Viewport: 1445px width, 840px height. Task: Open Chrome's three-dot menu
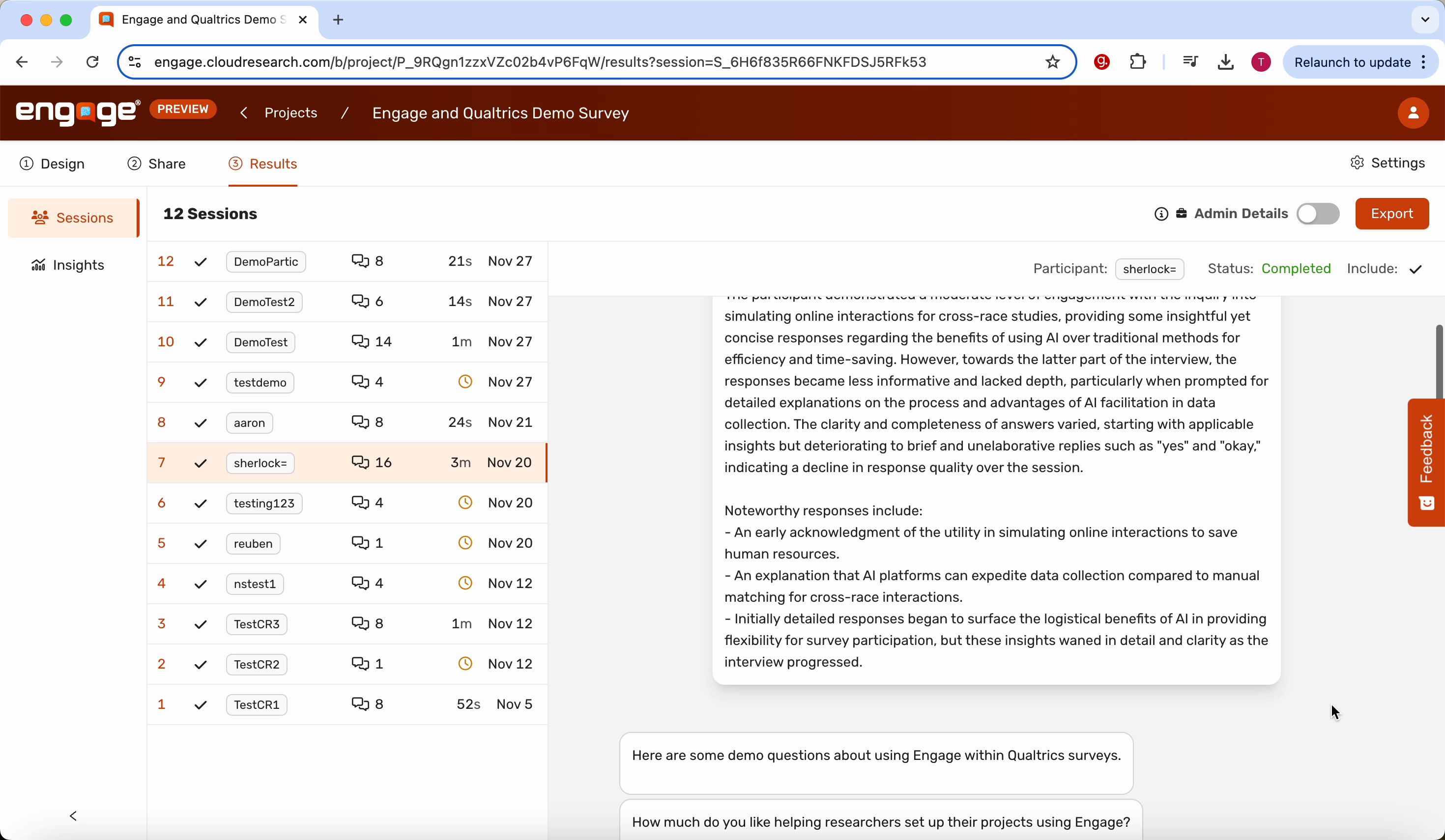[x=1424, y=62]
